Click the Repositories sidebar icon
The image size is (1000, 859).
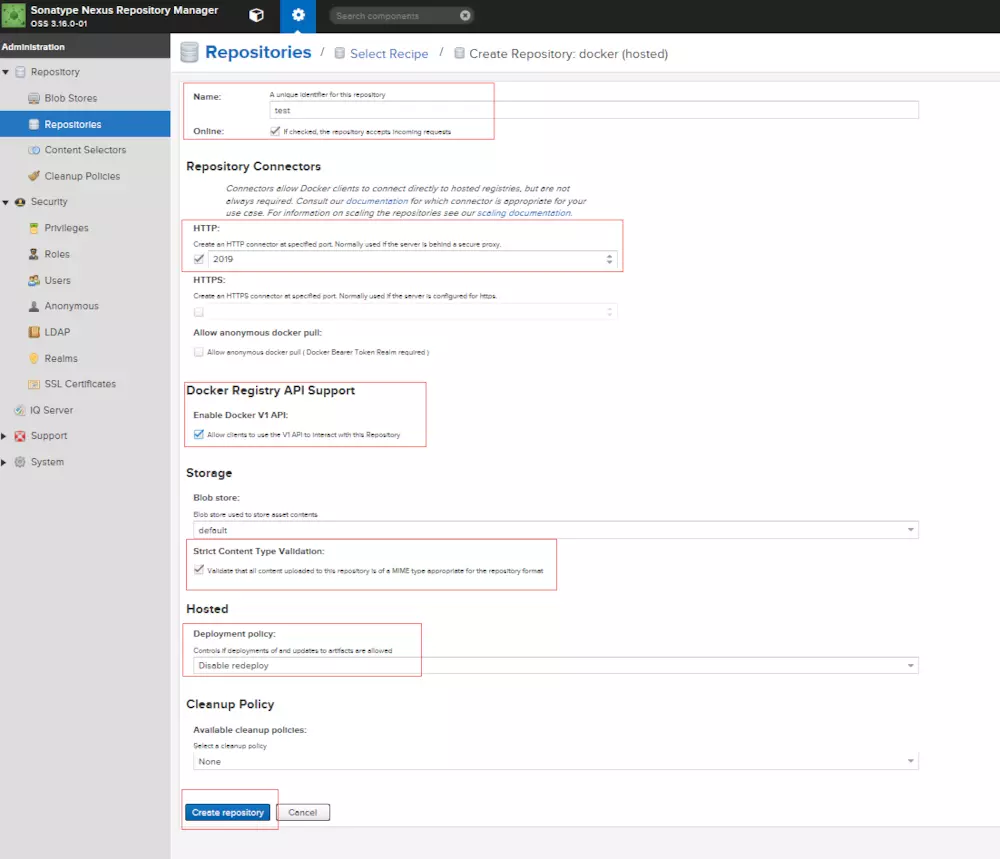[x=34, y=124]
